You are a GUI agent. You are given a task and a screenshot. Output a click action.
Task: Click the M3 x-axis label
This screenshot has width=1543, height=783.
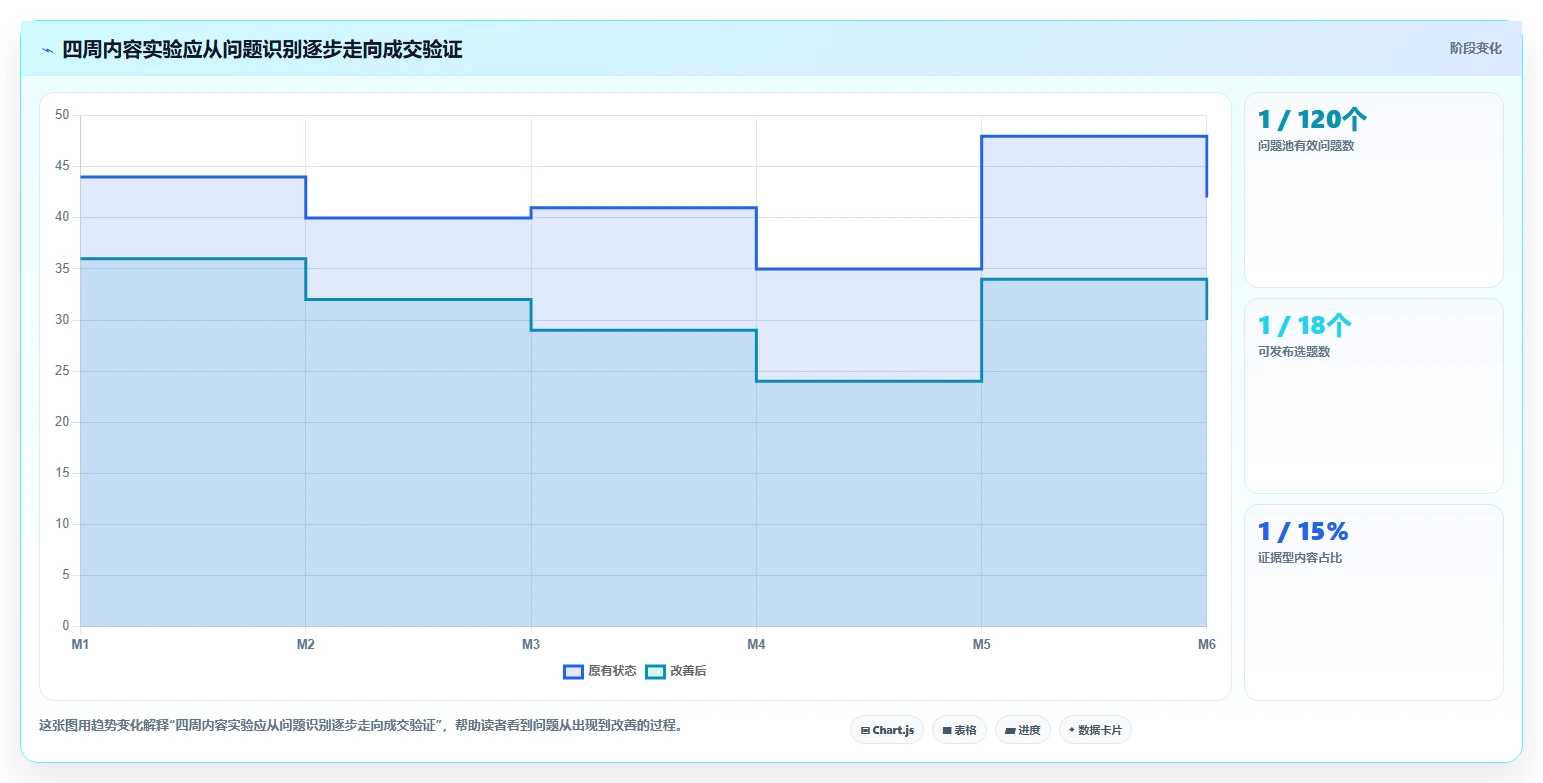pos(531,645)
